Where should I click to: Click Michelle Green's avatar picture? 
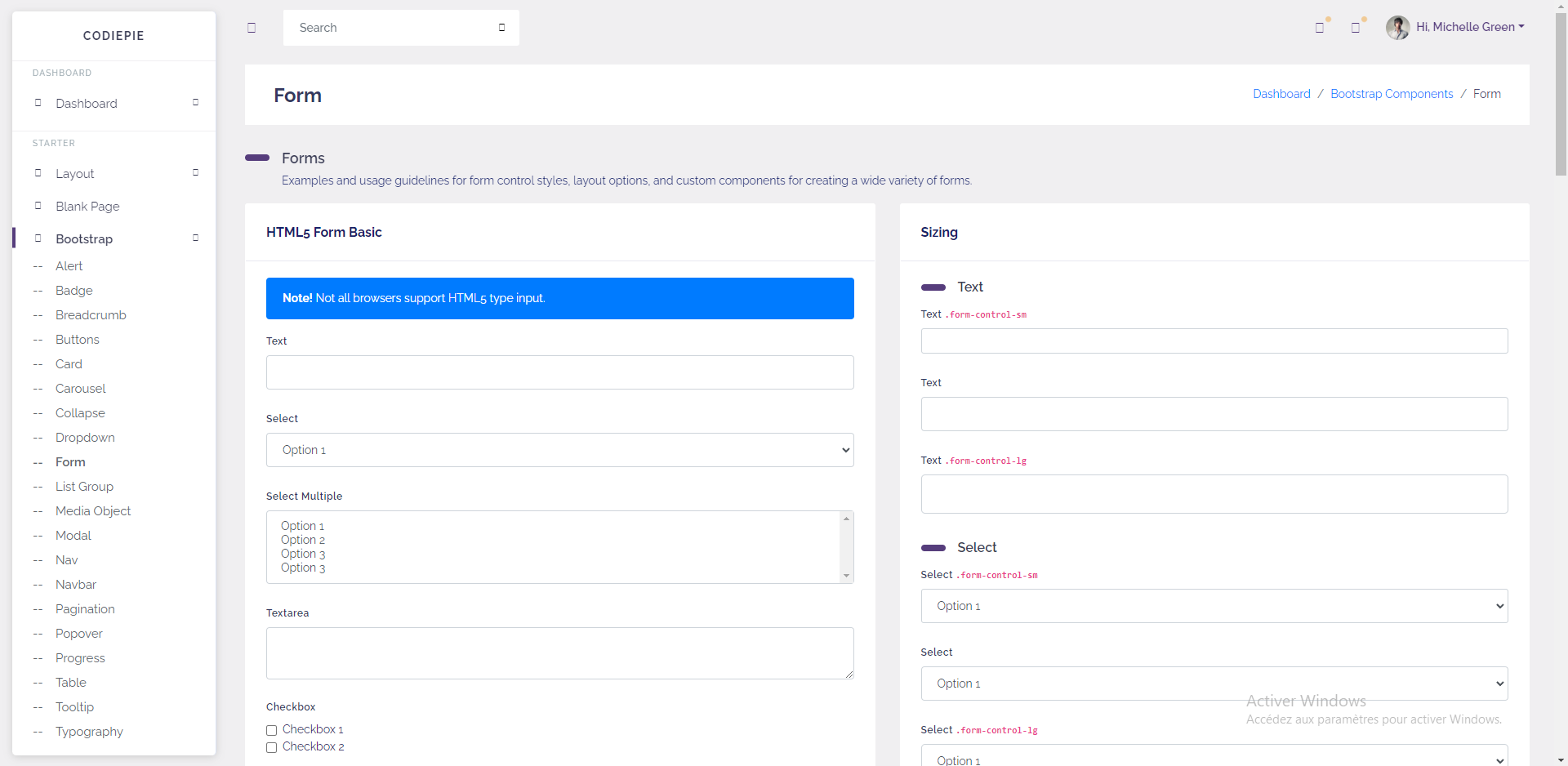point(1398,28)
